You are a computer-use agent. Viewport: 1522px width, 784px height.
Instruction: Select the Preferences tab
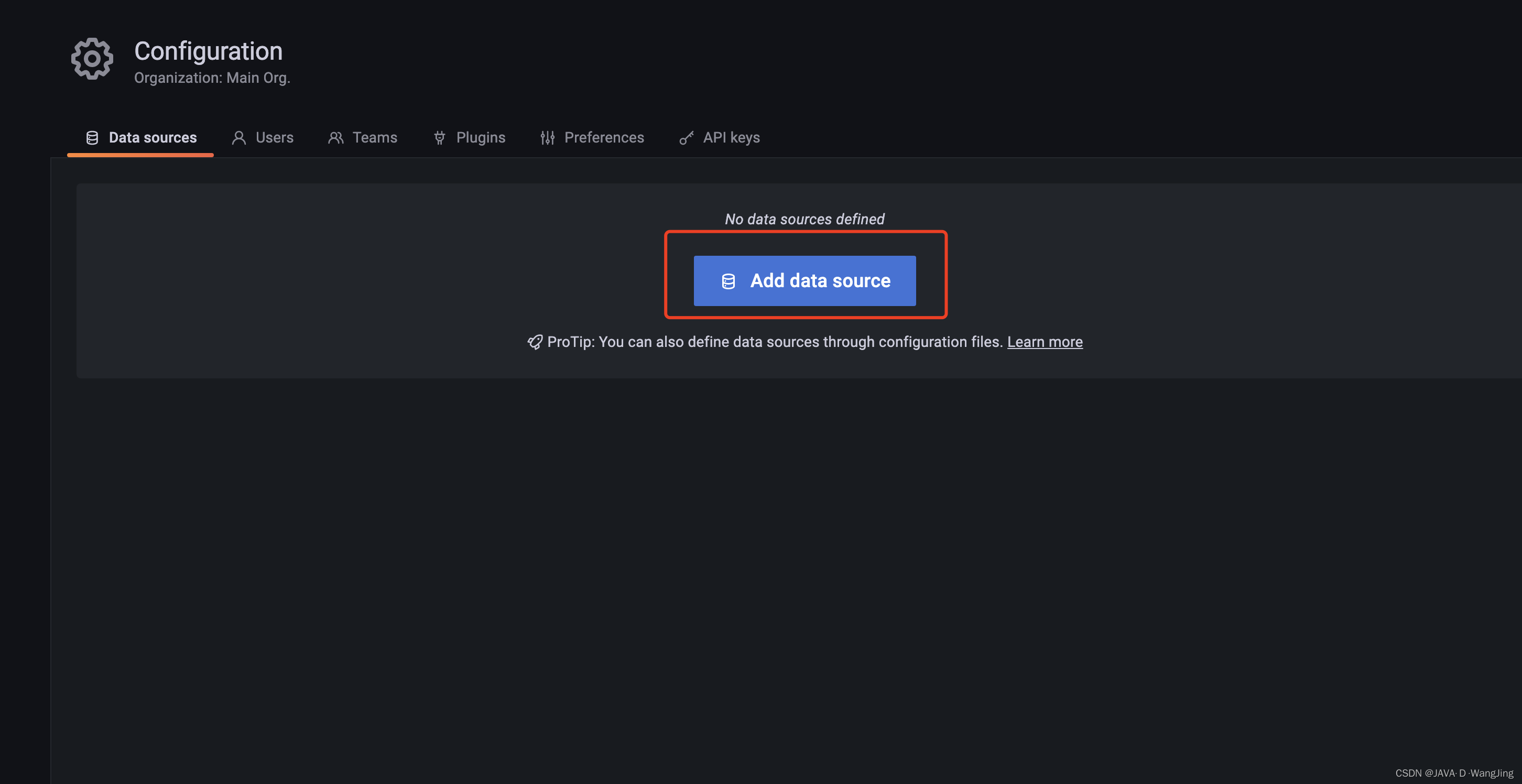pyautogui.click(x=604, y=138)
